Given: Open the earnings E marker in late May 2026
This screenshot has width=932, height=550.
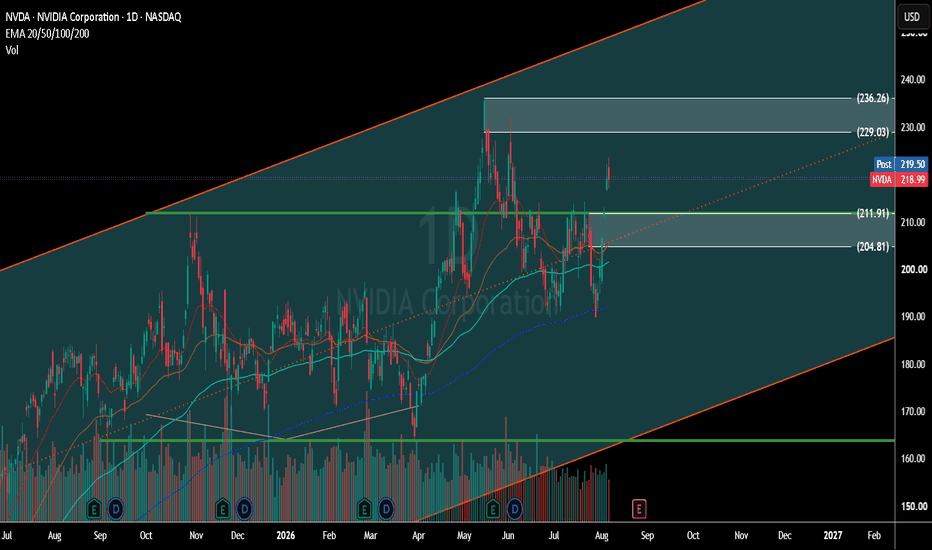Looking at the screenshot, I should [x=493, y=509].
